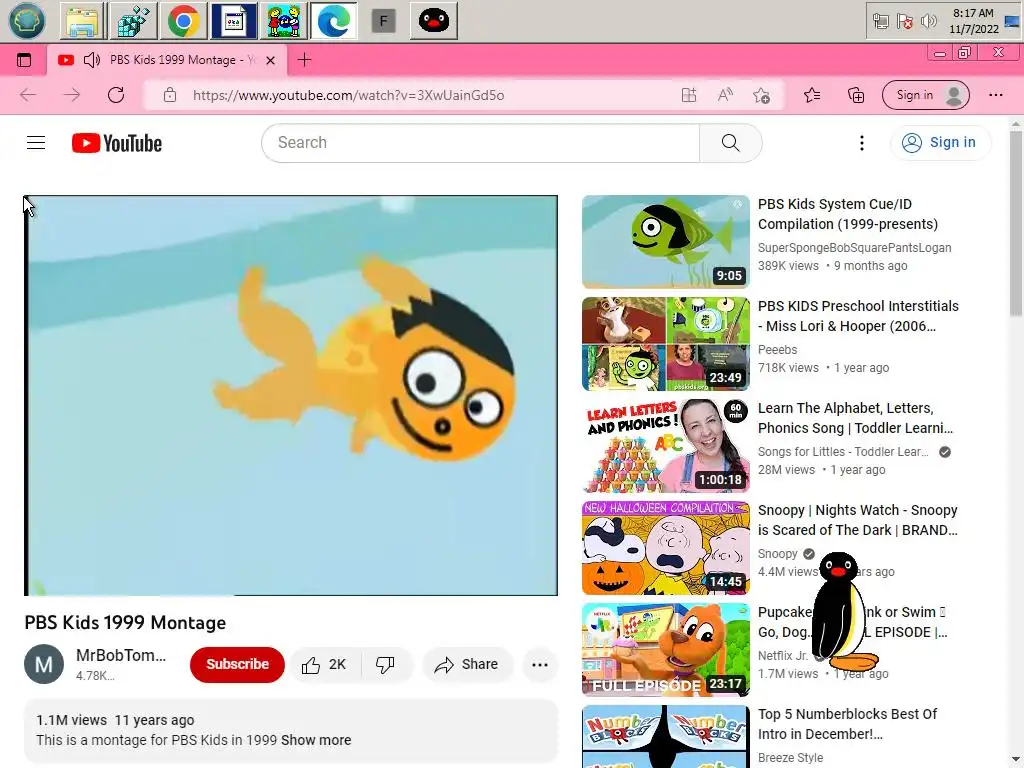
Task: Mute the tab via speaker icon
Action: 92,60
